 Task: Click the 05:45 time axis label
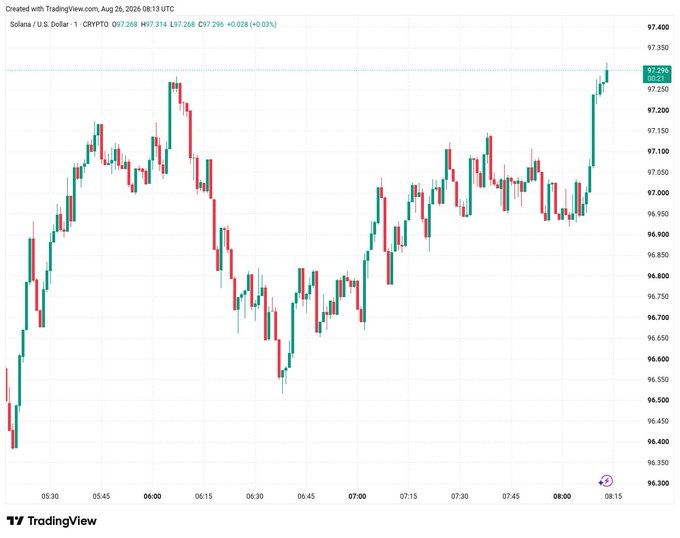(101, 496)
